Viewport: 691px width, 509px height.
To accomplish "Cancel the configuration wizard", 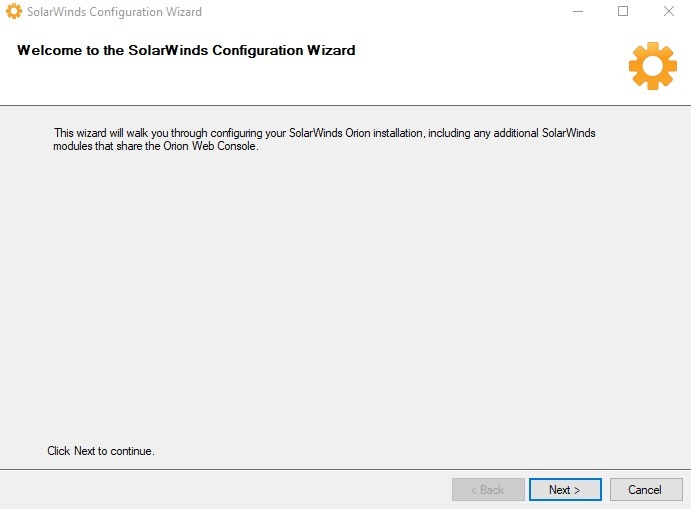I will [x=646, y=490].
